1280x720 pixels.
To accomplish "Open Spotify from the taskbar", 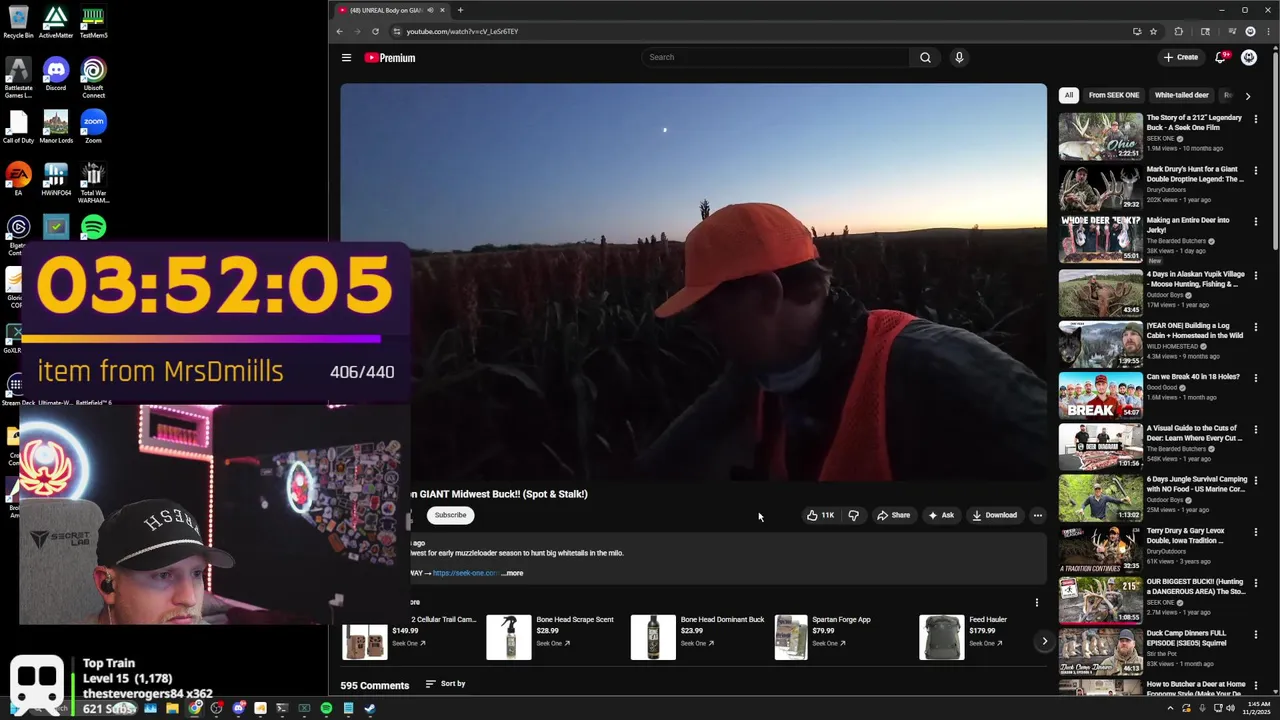I will tap(326, 709).
